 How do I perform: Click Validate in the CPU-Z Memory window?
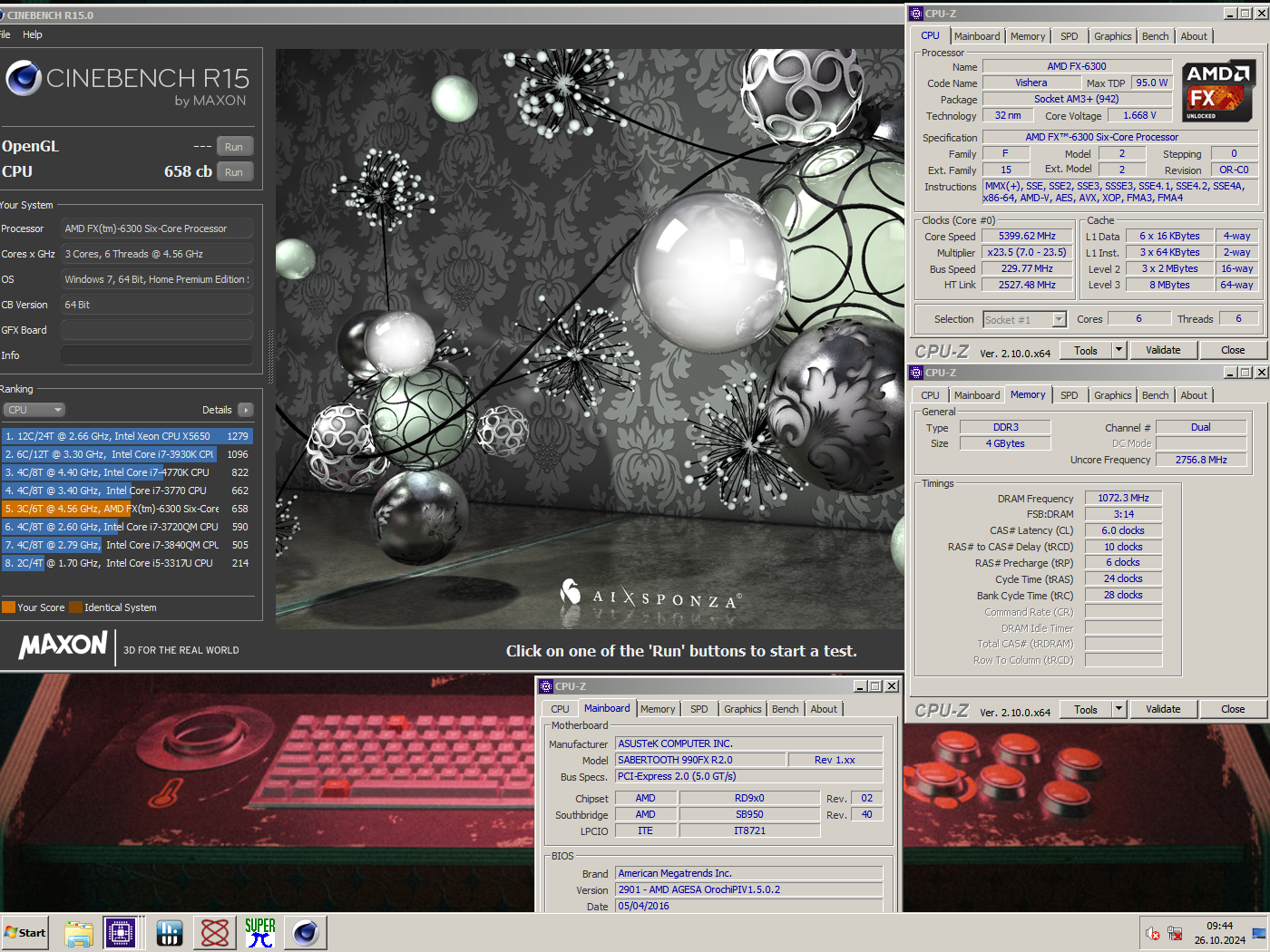click(x=1163, y=709)
